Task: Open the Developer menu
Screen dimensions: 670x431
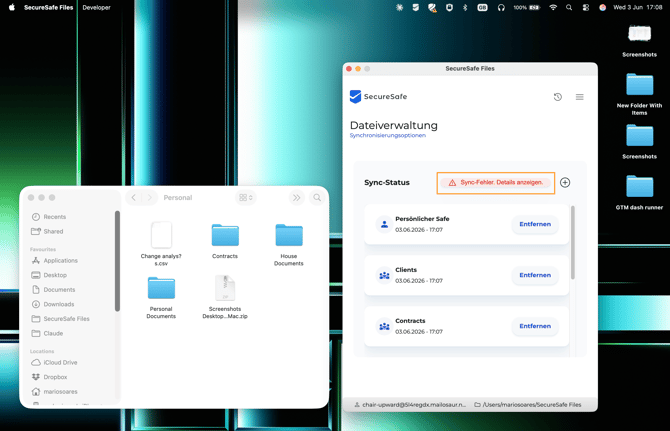Action: tap(97, 7)
